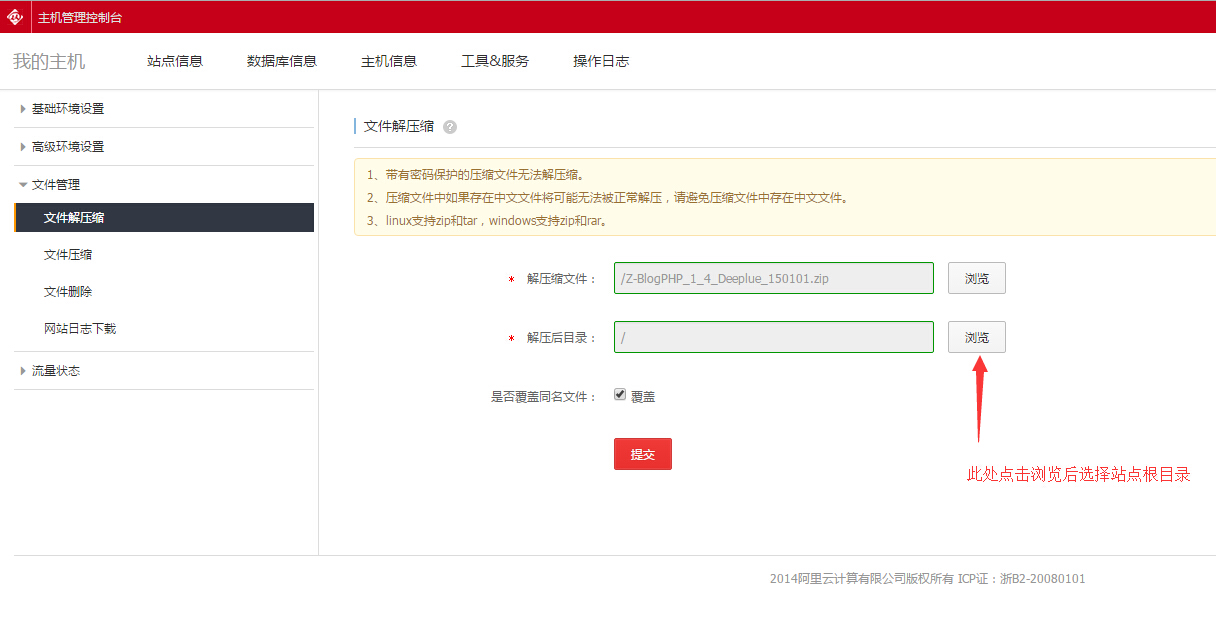Open 文件压缩 in the sidebar

[68, 255]
